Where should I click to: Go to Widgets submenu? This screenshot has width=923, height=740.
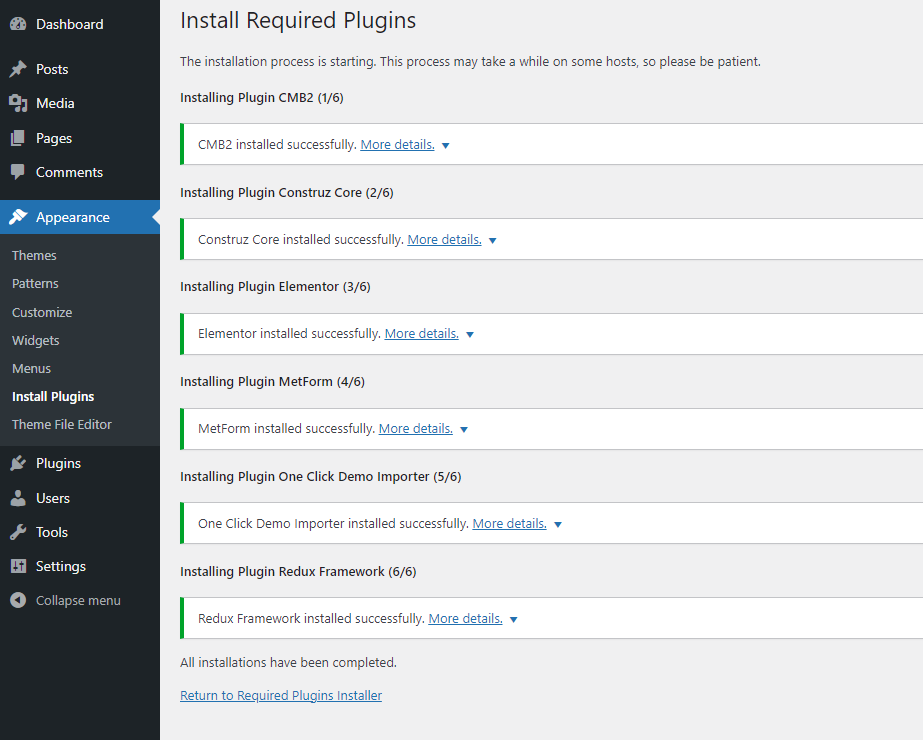(35, 340)
